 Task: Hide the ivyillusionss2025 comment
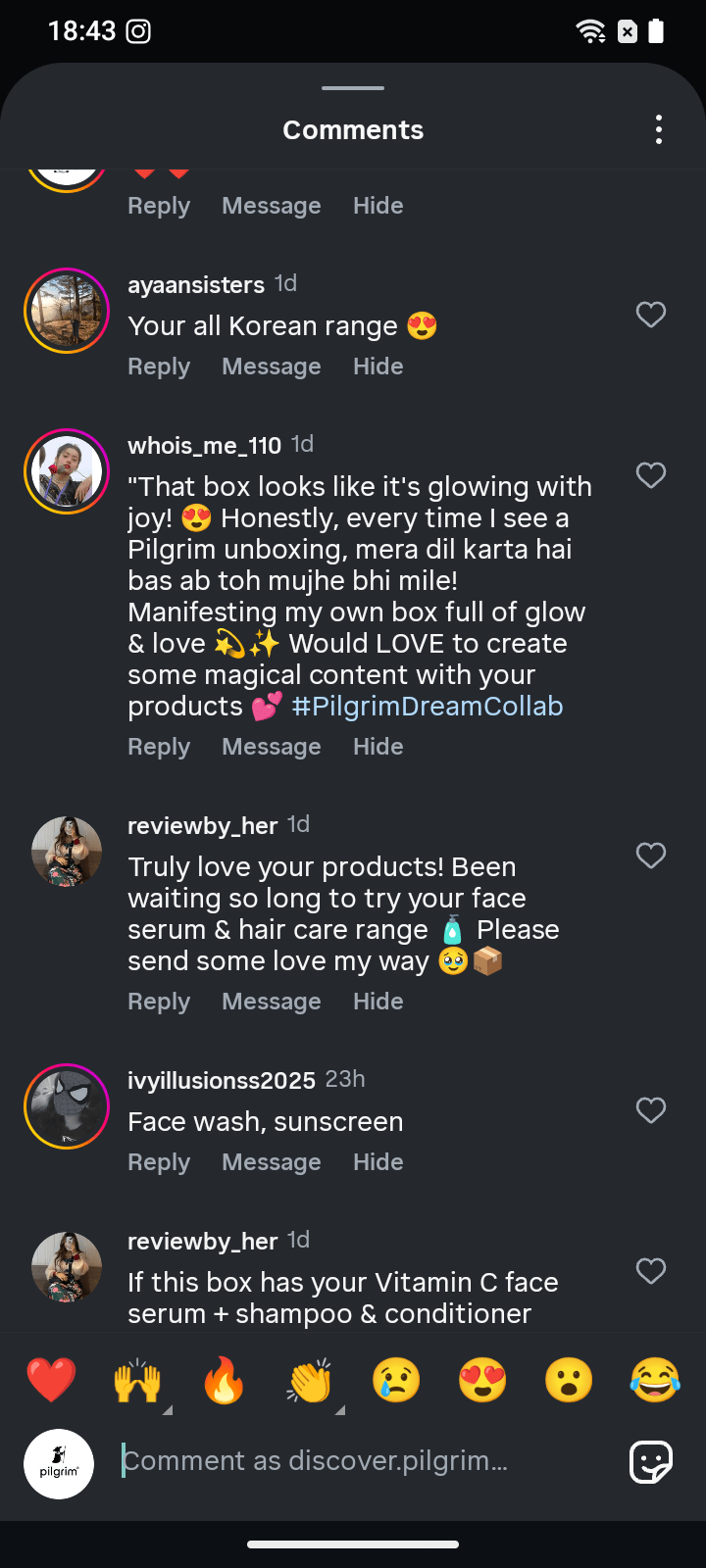[x=378, y=1162]
